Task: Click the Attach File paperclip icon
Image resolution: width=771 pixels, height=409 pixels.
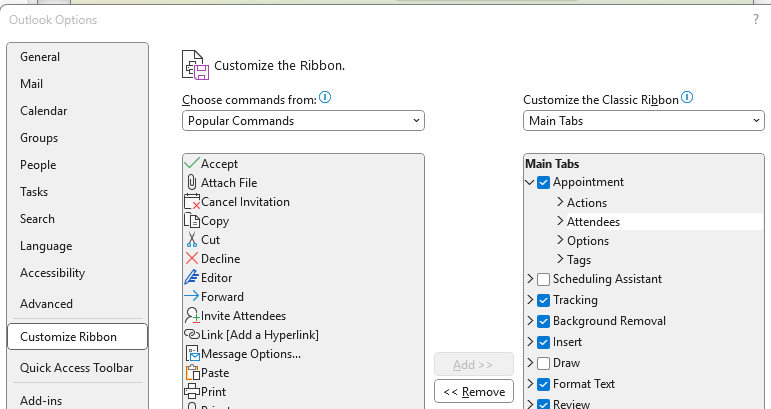Action: point(192,182)
